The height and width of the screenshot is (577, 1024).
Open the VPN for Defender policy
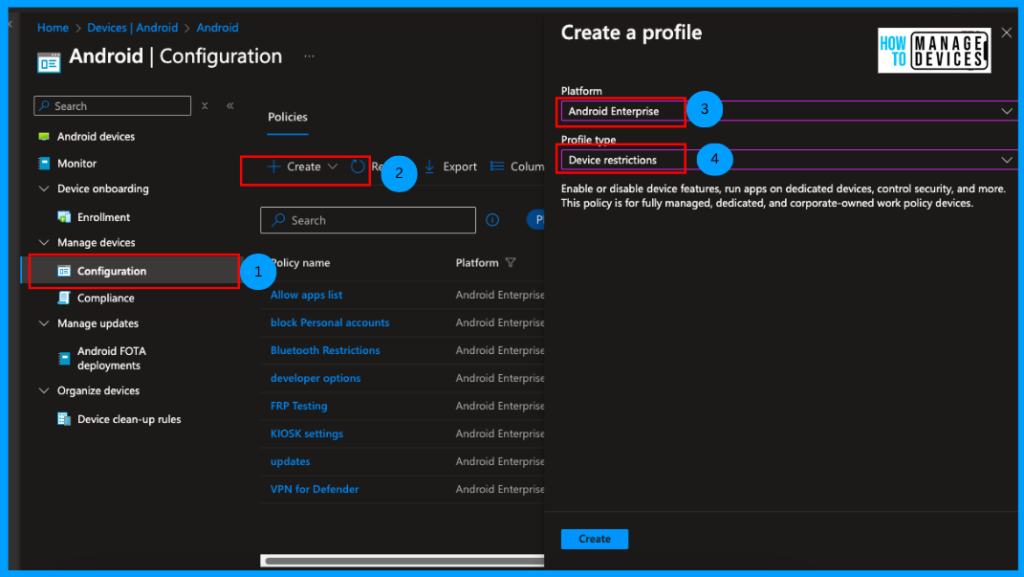[x=315, y=489]
